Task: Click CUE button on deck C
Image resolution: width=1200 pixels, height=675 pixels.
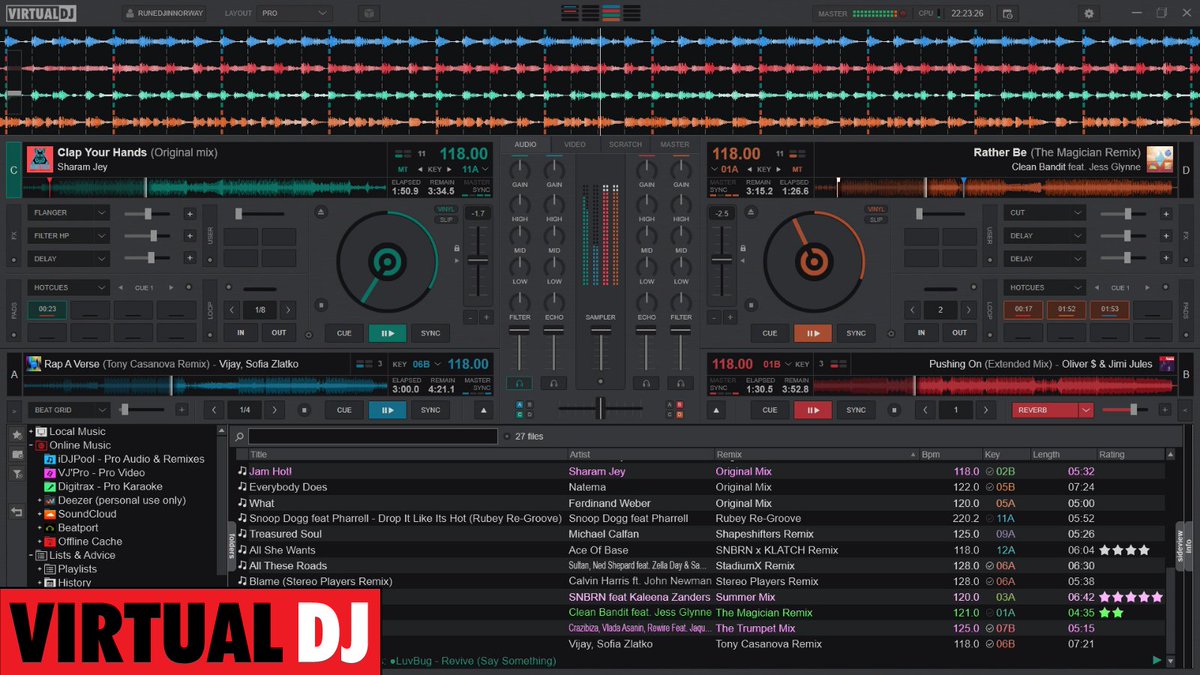Action: point(344,333)
